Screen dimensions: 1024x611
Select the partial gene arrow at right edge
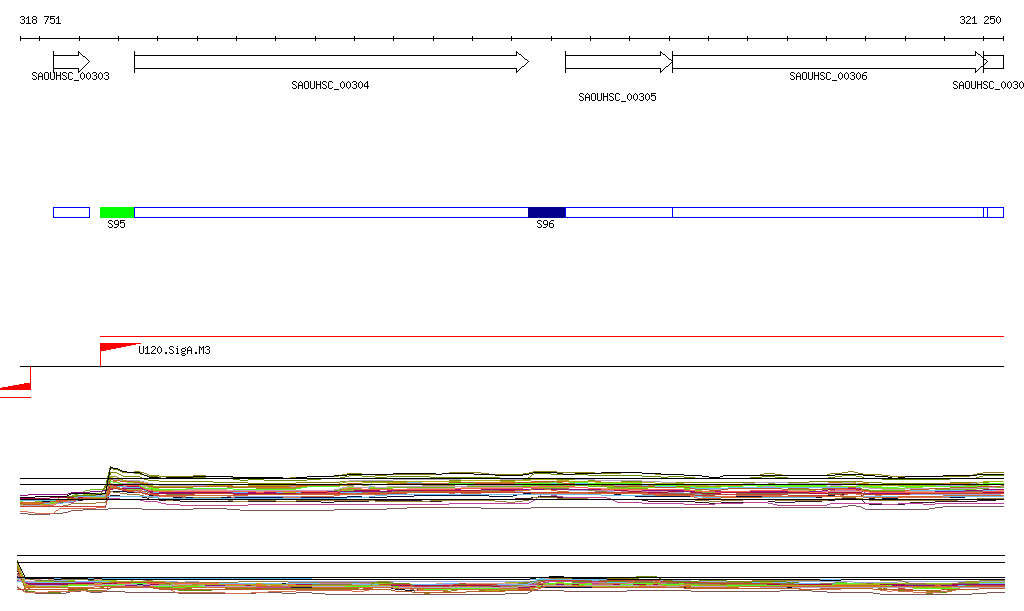coord(993,62)
